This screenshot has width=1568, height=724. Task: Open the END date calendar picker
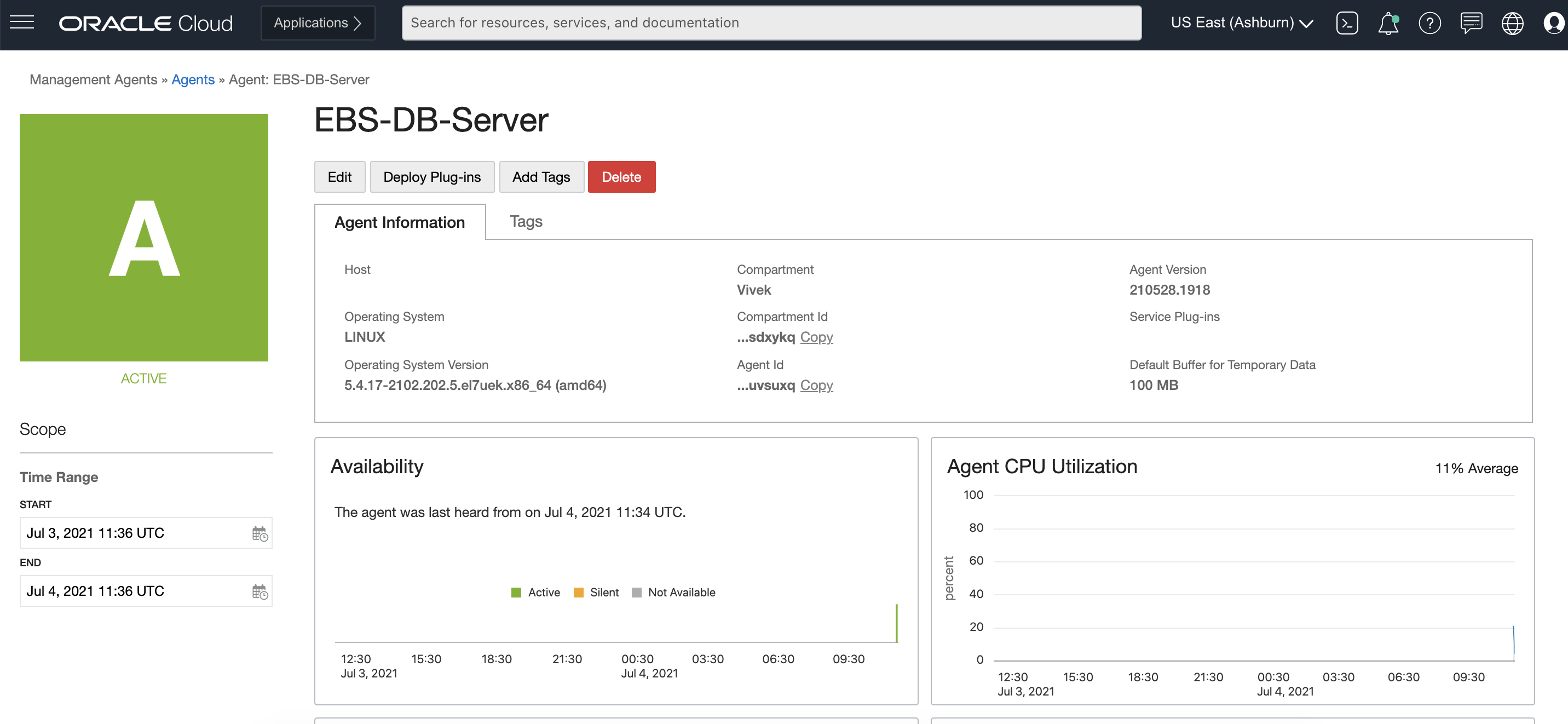tap(261, 591)
